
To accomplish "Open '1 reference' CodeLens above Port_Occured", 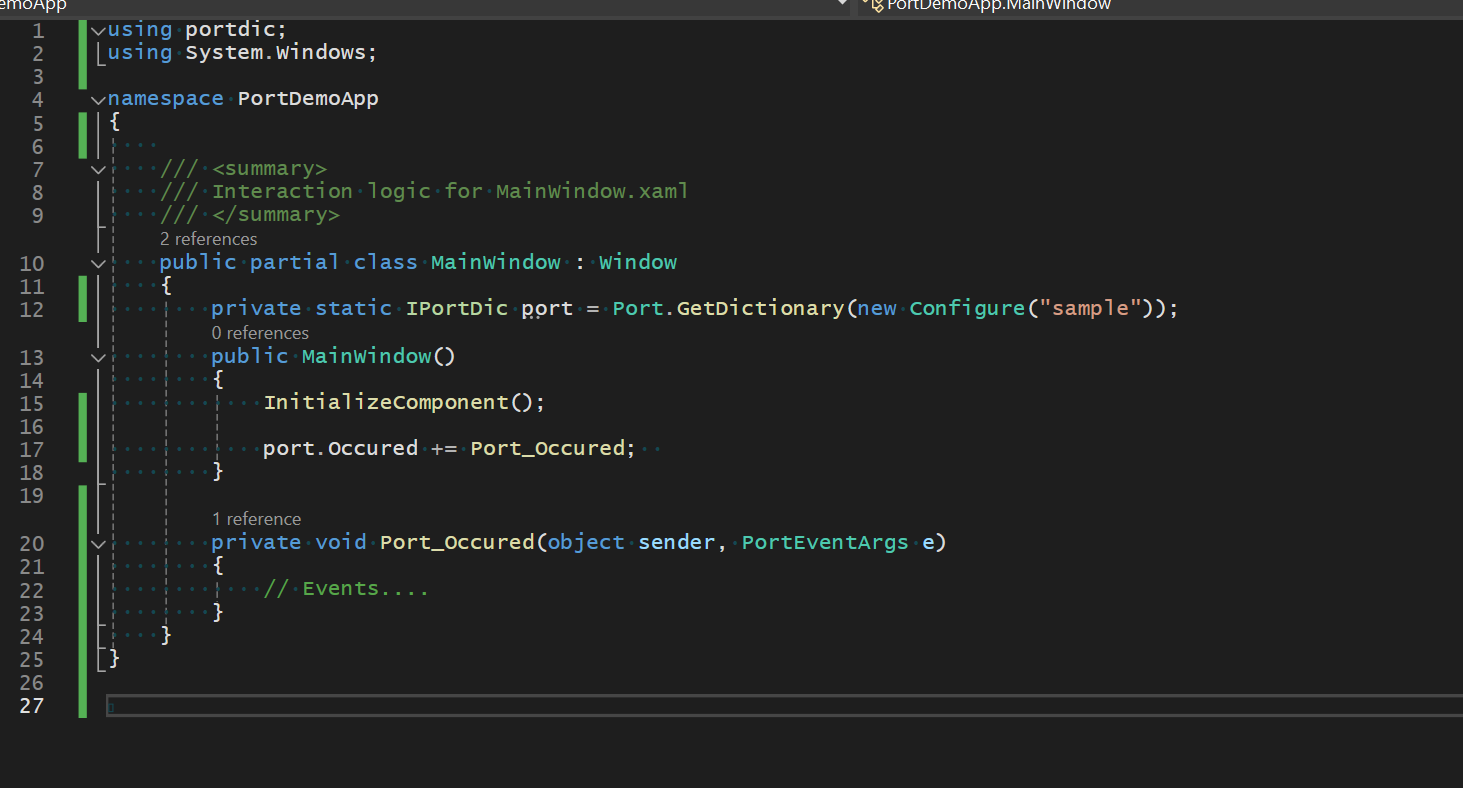I will [256, 518].
